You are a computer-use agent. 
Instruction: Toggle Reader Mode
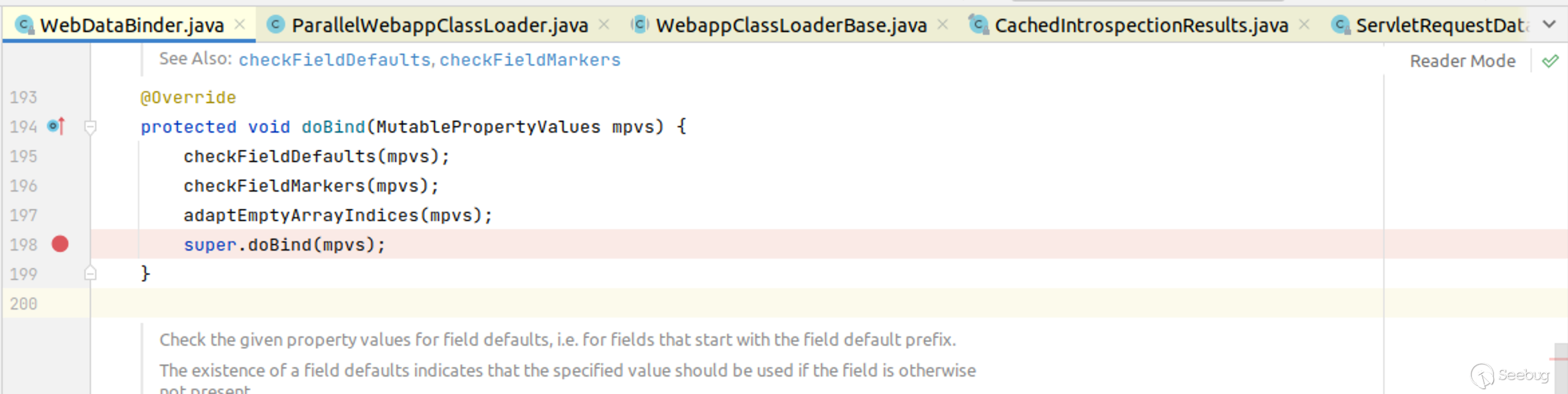pos(1462,61)
